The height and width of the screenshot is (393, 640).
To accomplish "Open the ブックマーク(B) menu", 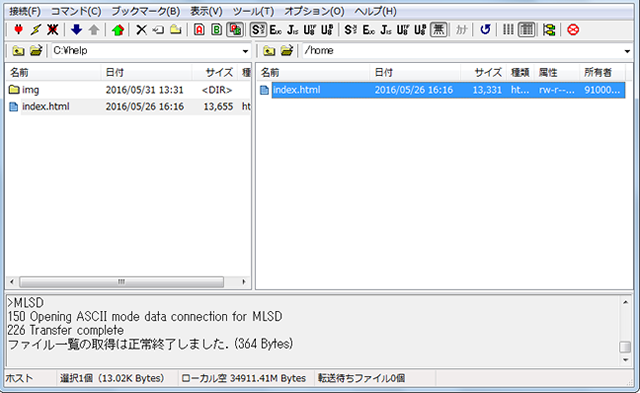I will pyautogui.click(x=146, y=11).
